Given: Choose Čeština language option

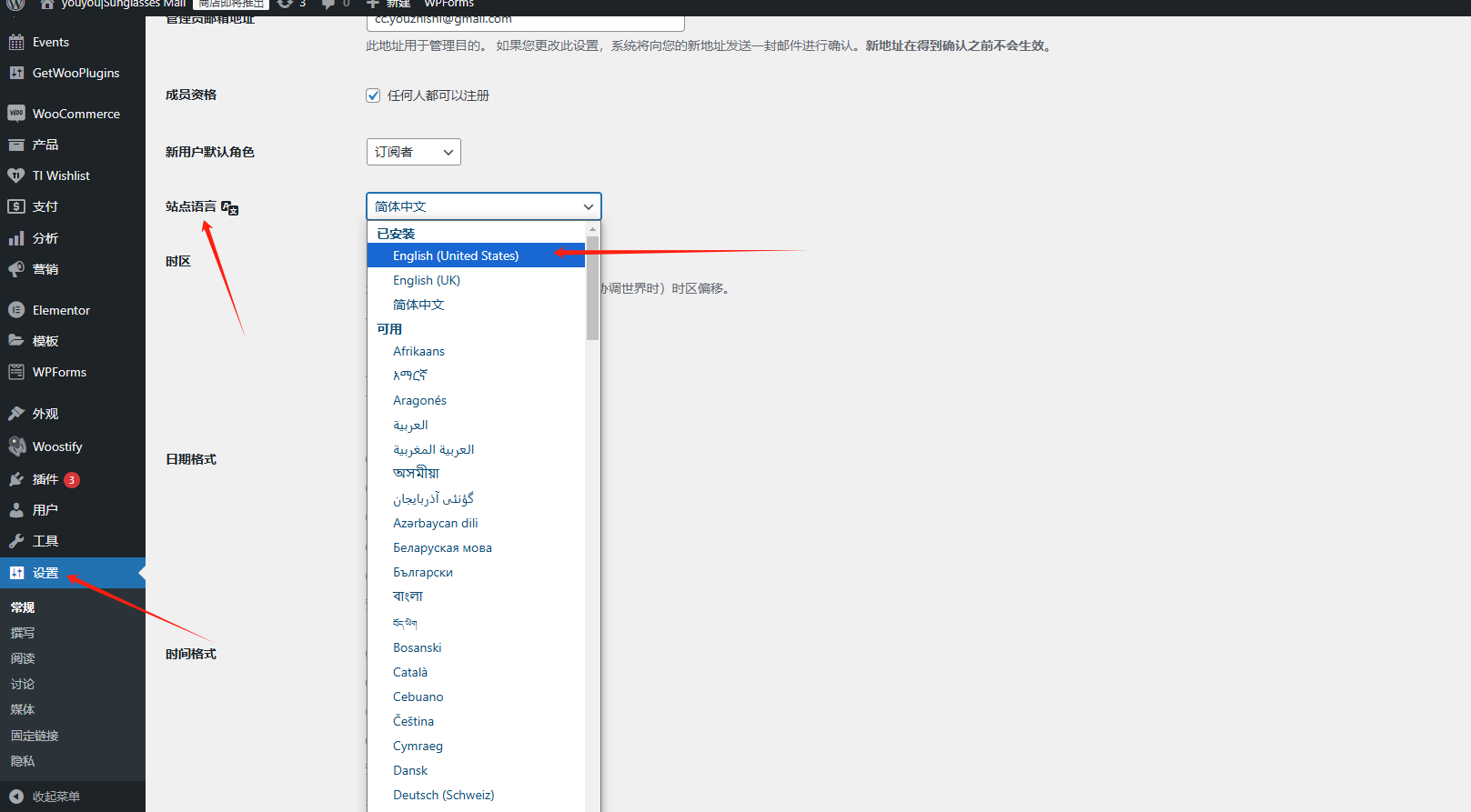Looking at the screenshot, I should coord(476,721).
